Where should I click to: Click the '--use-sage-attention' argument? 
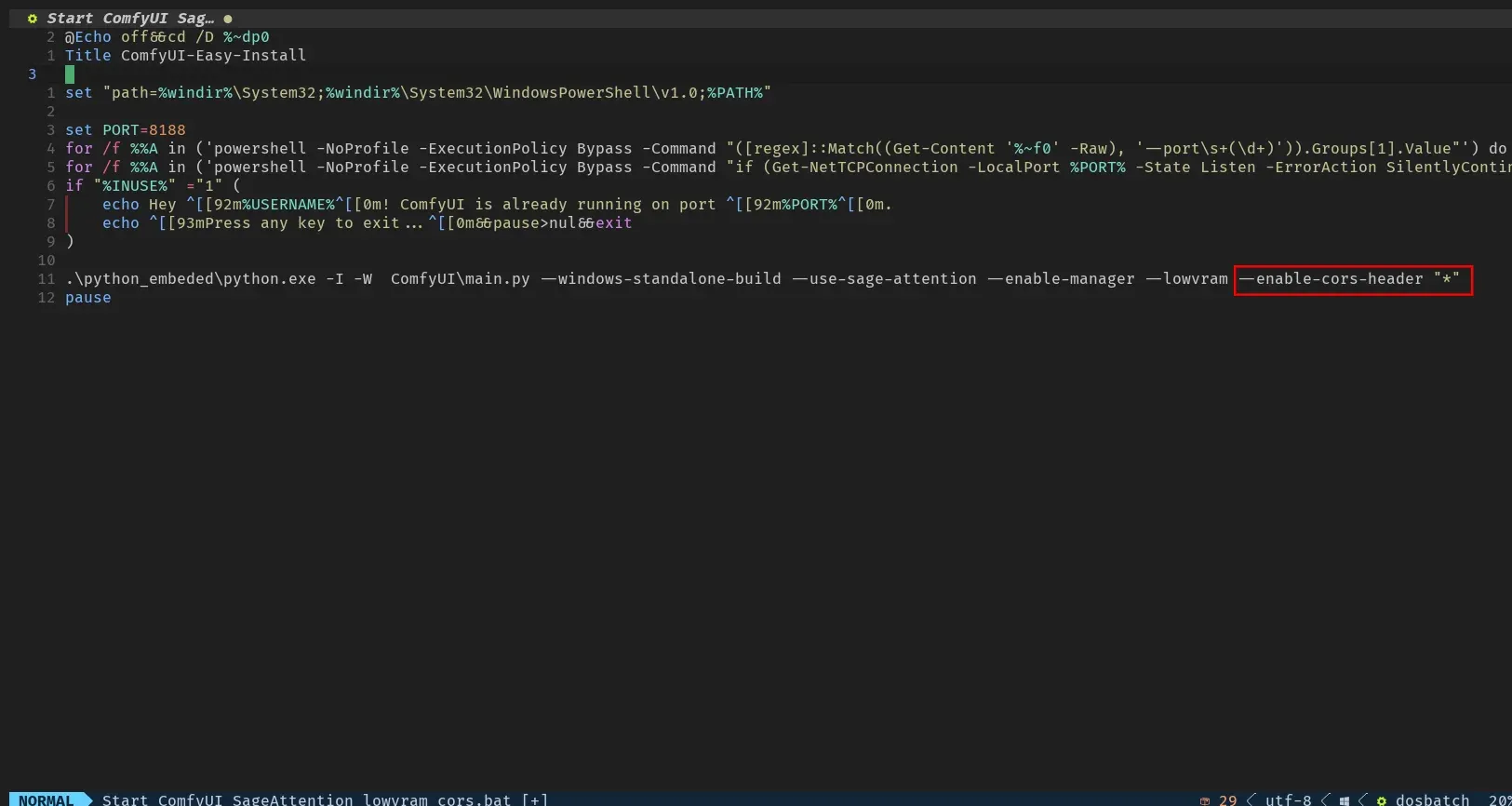pyautogui.click(x=884, y=279)
